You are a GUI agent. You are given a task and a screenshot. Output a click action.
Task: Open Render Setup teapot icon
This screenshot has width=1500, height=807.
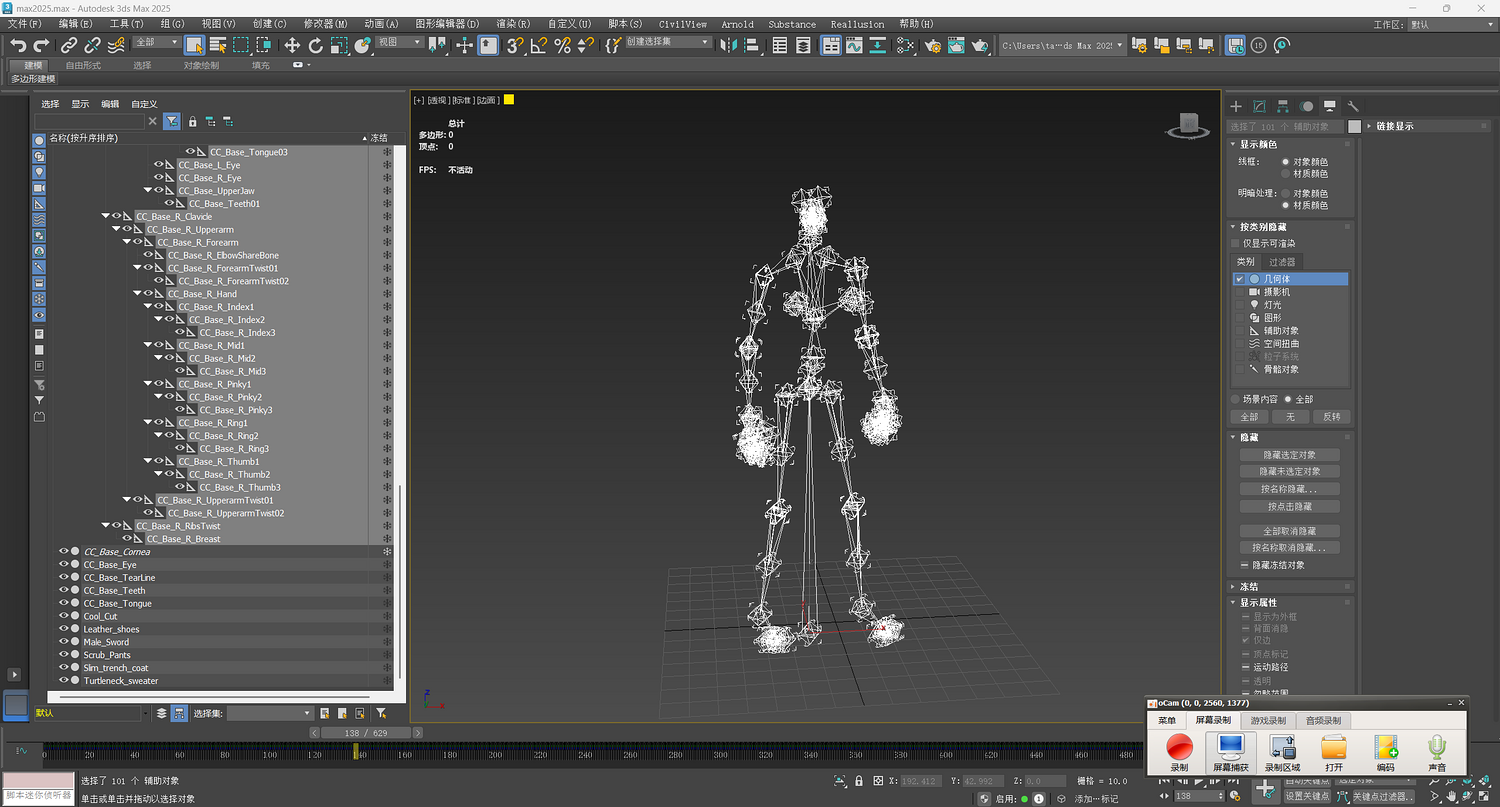933,45
